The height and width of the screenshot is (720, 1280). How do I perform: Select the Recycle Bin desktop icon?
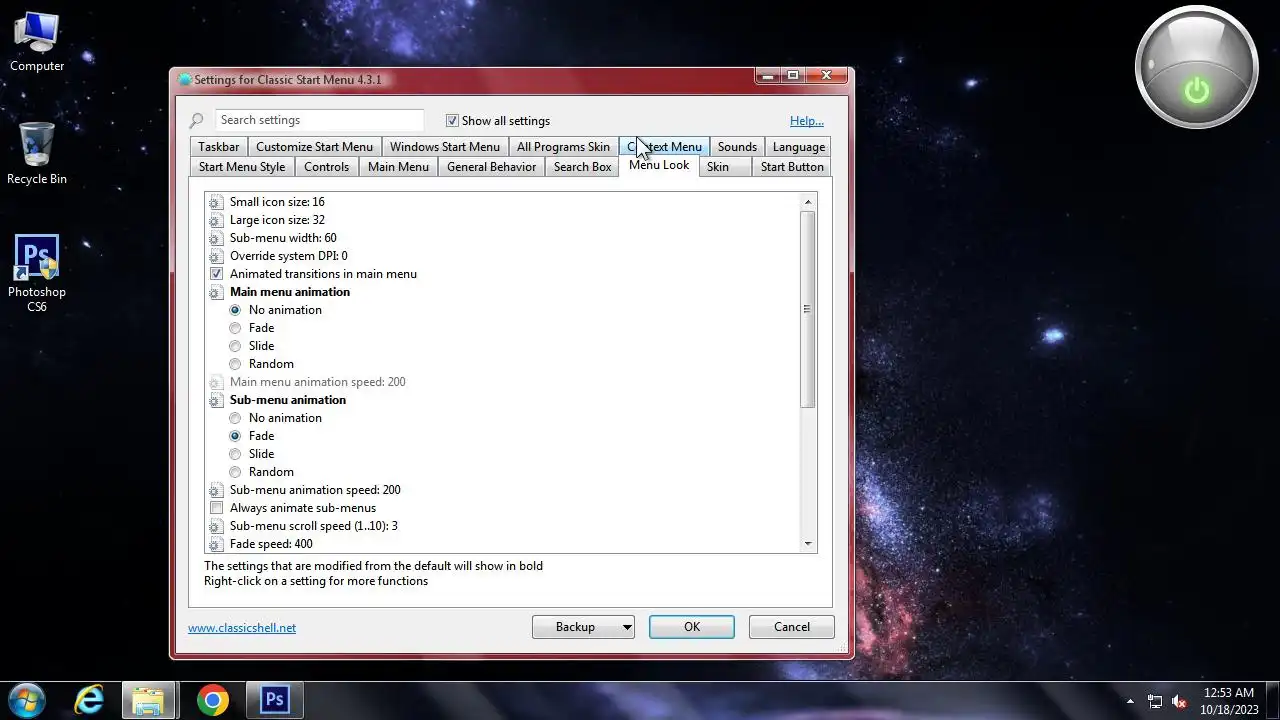tap(37, 154)
